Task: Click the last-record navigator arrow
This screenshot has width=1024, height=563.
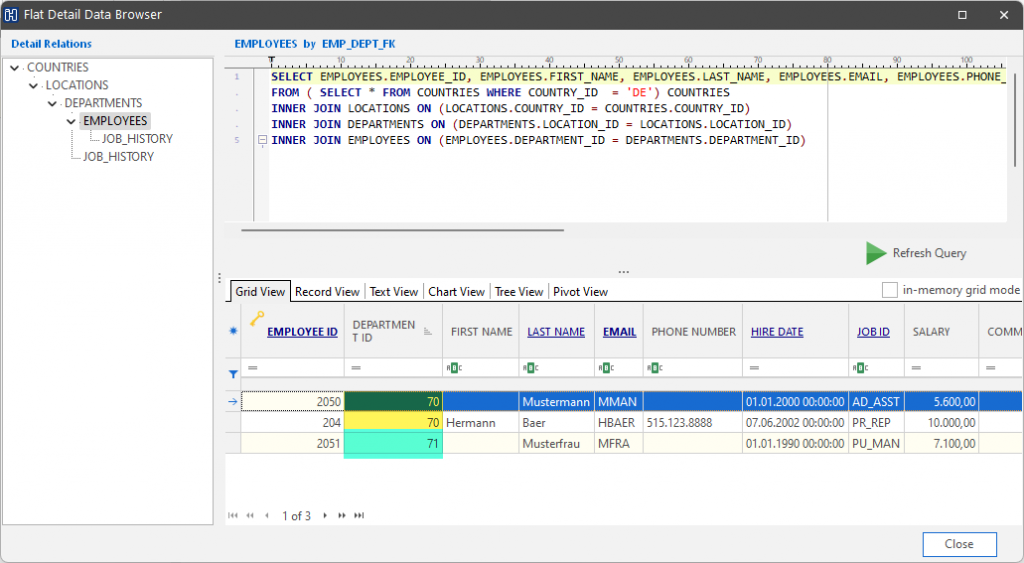Action: pos(359,515)
